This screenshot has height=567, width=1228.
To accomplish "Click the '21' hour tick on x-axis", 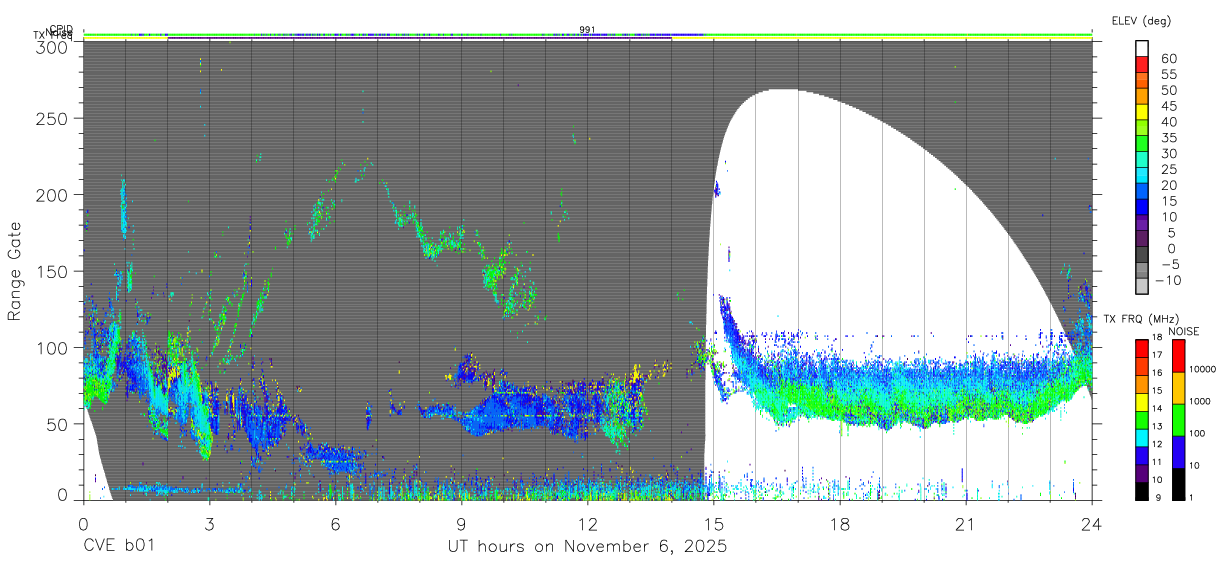I will pos(966,523).
